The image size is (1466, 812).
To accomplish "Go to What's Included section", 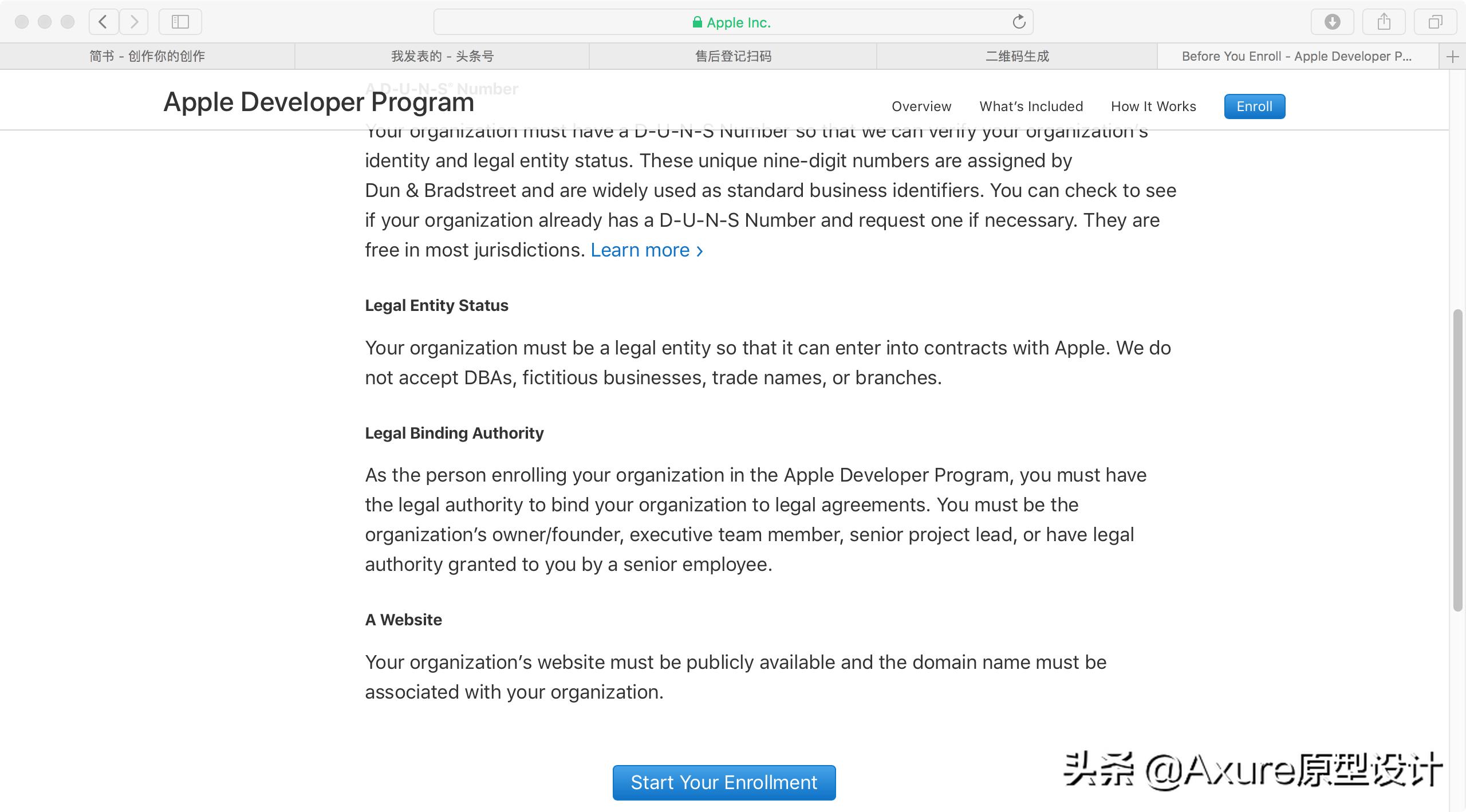I will pos(1031,107).
